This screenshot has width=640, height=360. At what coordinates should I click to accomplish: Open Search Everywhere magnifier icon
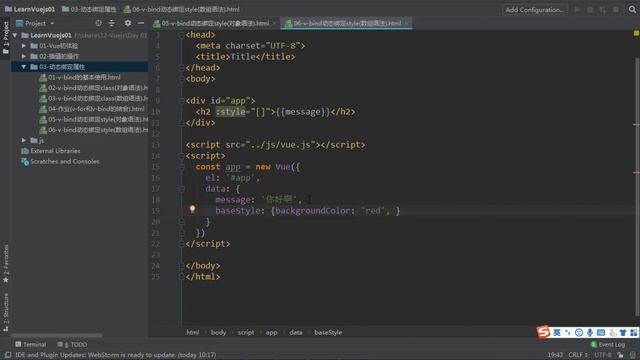coord(632,9)
